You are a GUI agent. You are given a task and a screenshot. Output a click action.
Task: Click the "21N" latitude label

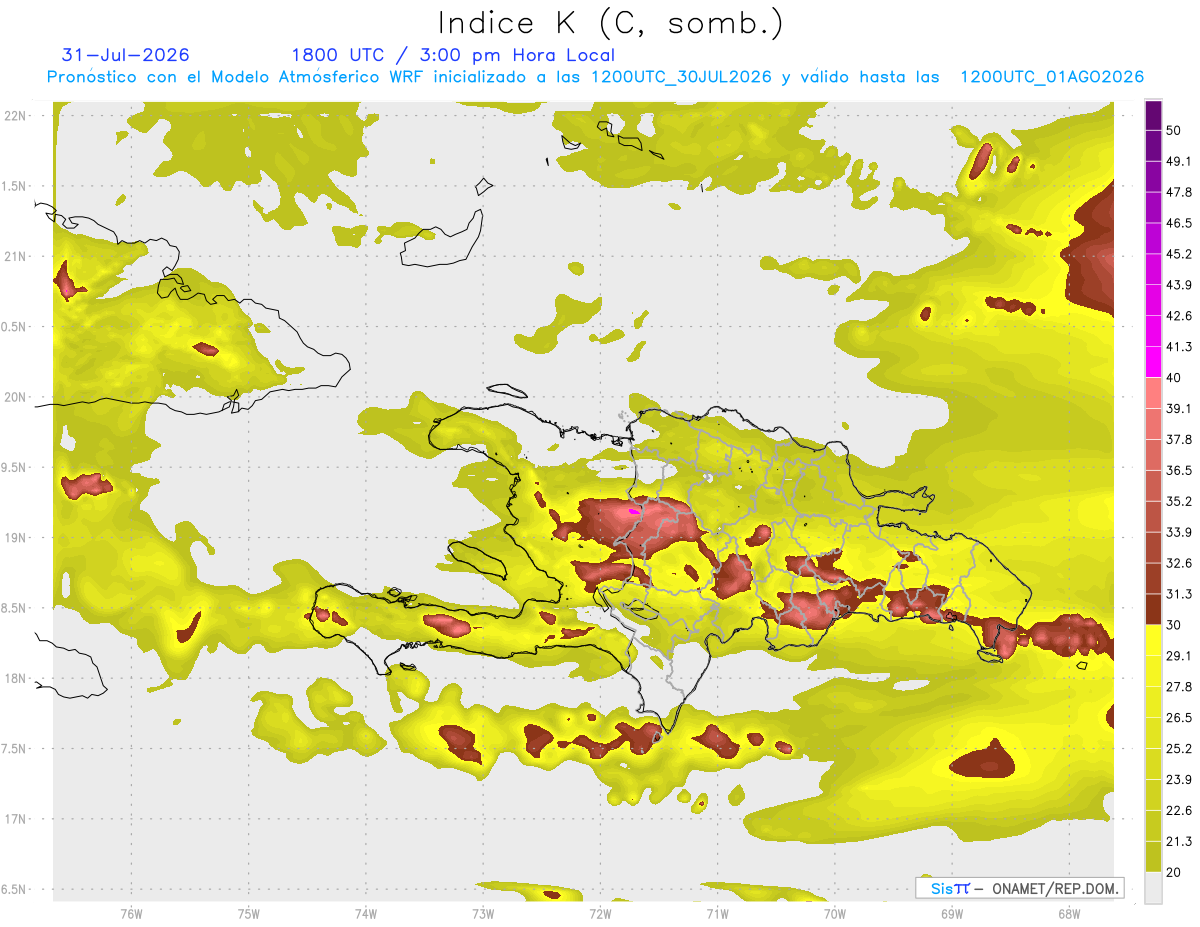(x=15, y=256)
